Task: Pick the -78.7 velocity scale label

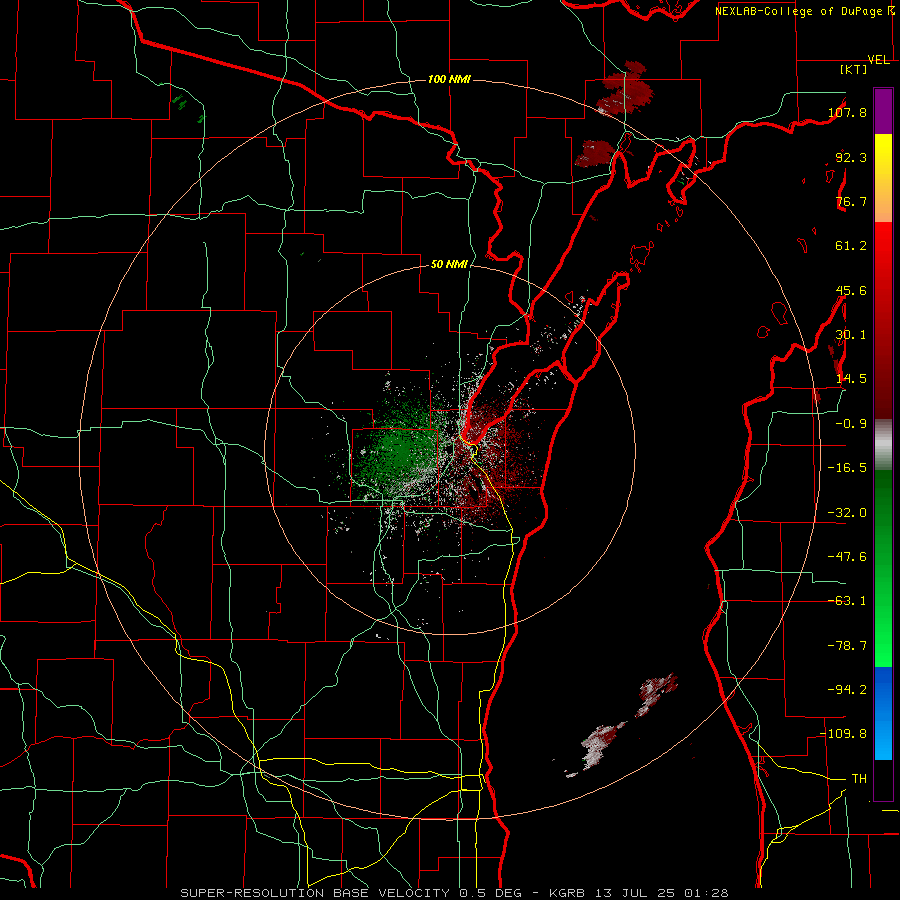Action: point(848,646)
